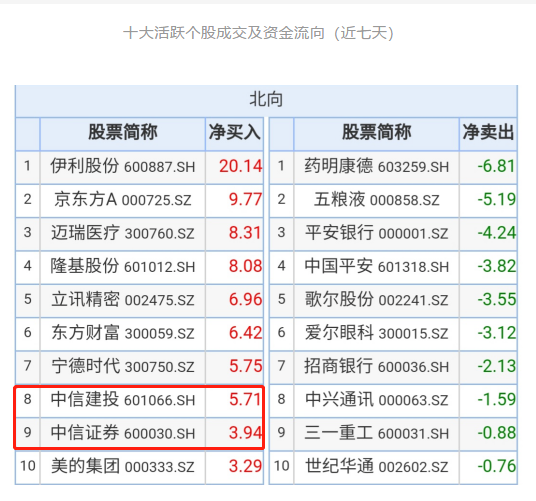Click net buy value 6.42
The image size is (536, 501).
(x=245, y=333)
